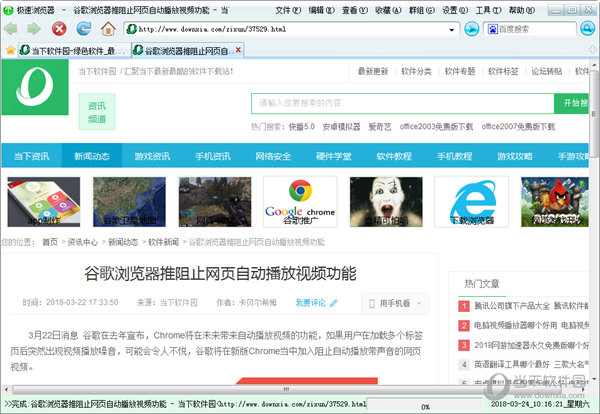The height and width of the screenshot is (414, 600).
Task: Expand the 用手机看 dropdown
Action: [395, 303]
